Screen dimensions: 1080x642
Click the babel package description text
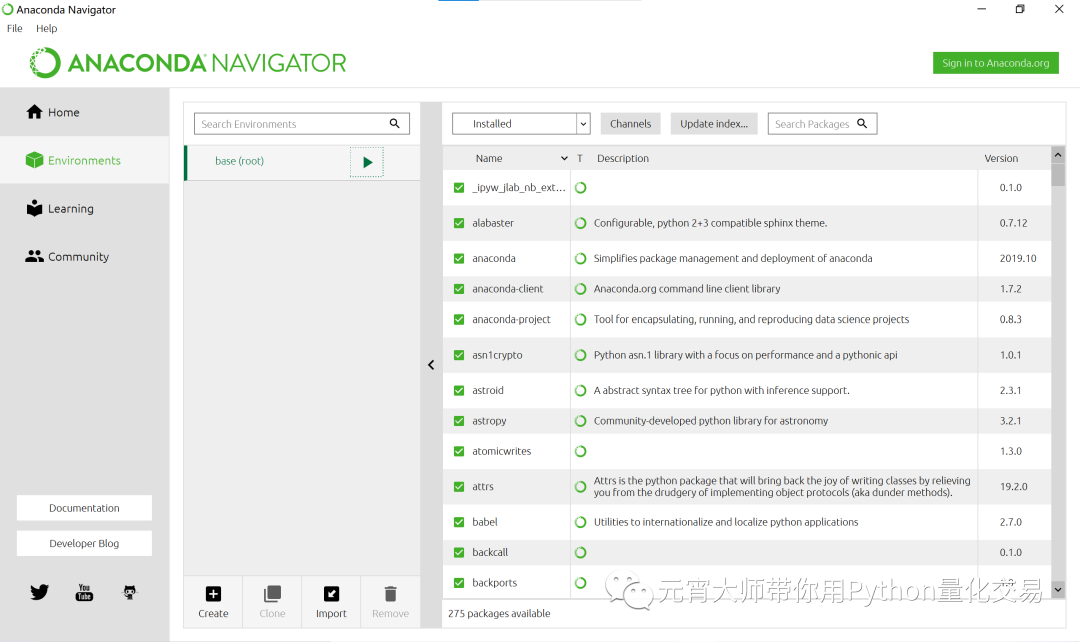[726, 522]
